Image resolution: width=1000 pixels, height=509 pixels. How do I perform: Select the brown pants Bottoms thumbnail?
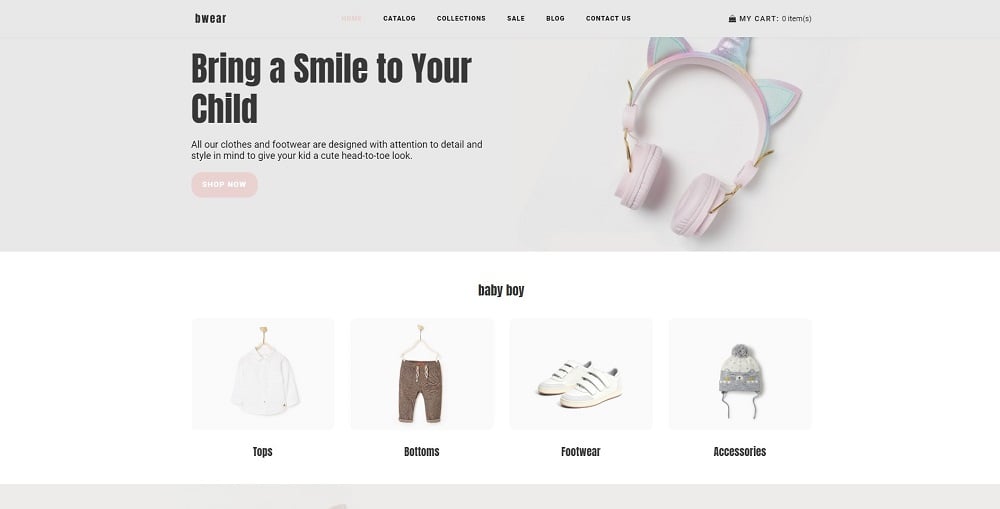[x=422, y=374]
